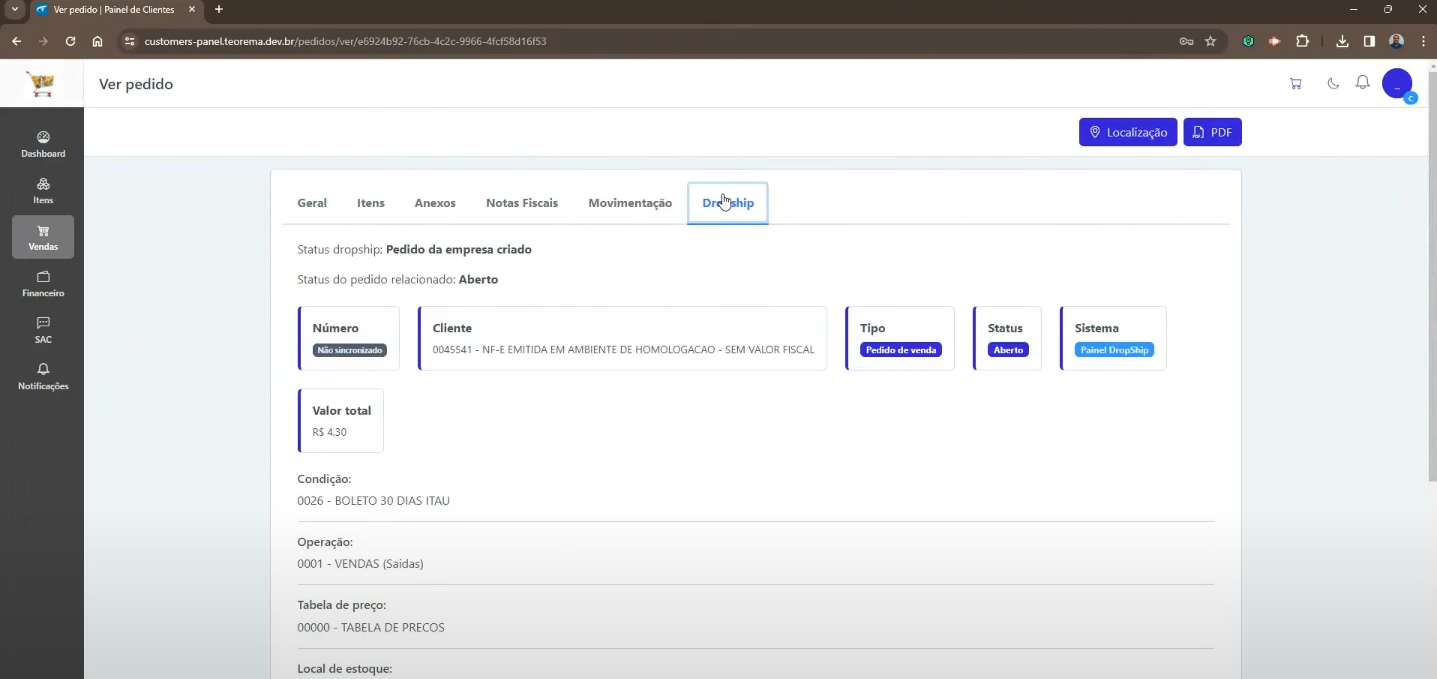Click the site info icon in the address bar
Image resolution: width=1437 pixels, height=679 pixels.
(x=129, y=41)
